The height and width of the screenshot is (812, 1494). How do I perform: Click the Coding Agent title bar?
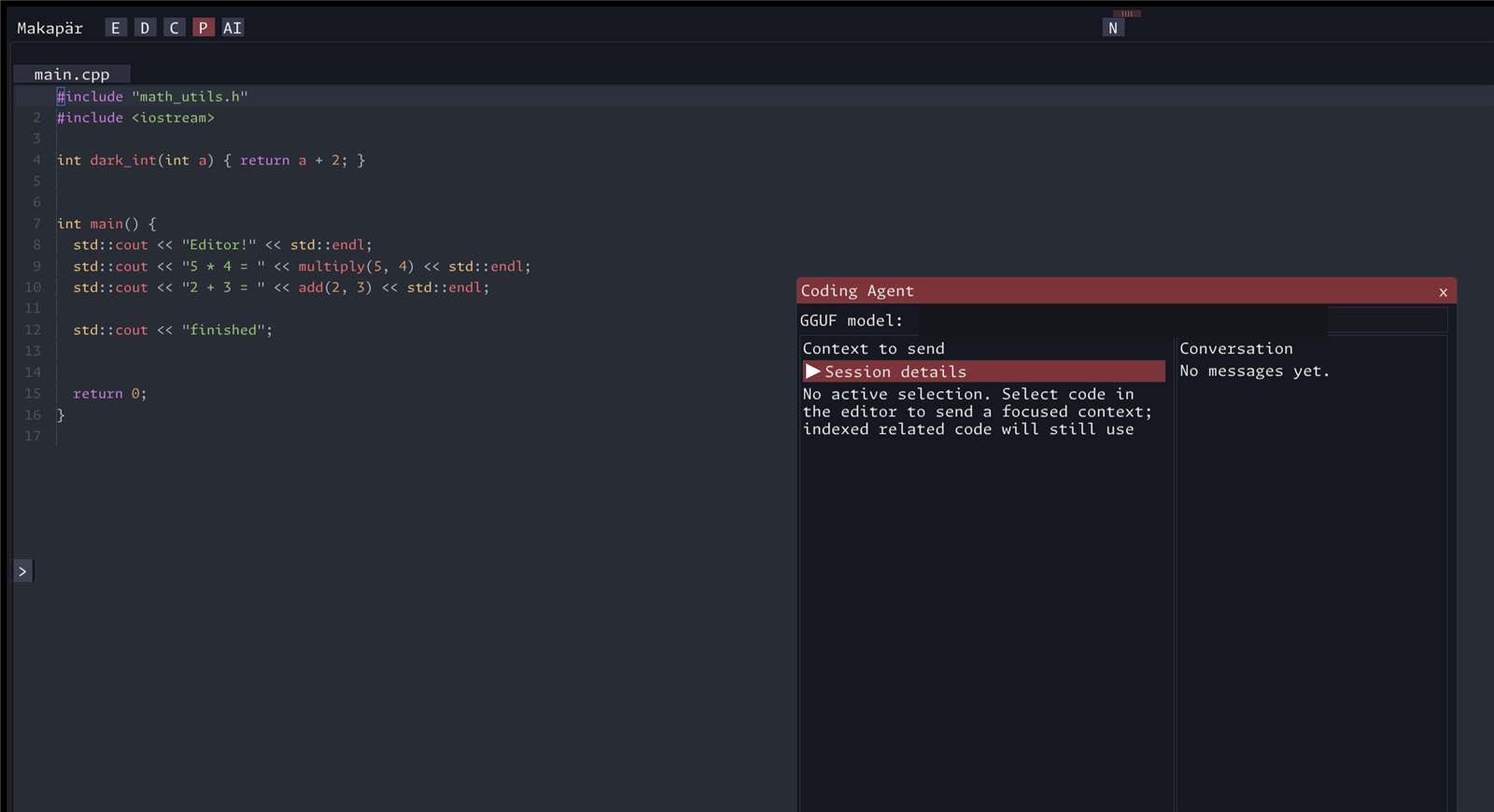(1126, 290)
